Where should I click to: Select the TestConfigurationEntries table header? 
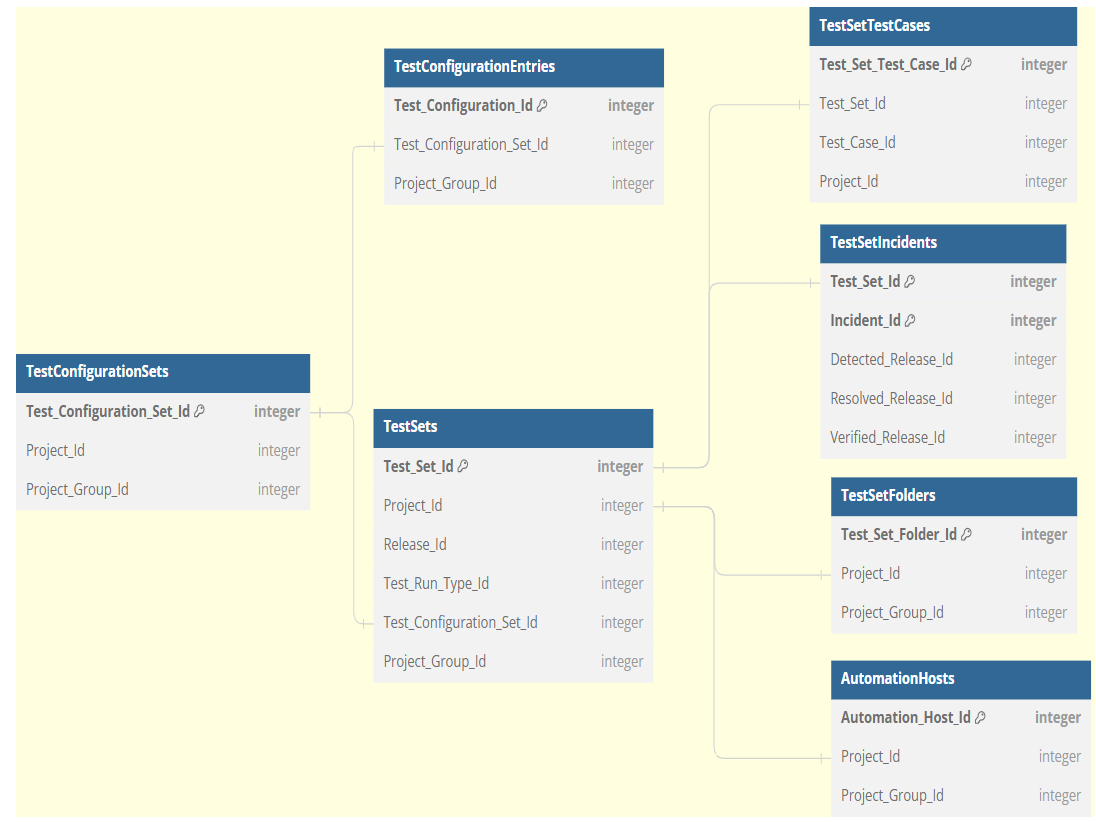(x=523, y=67)
